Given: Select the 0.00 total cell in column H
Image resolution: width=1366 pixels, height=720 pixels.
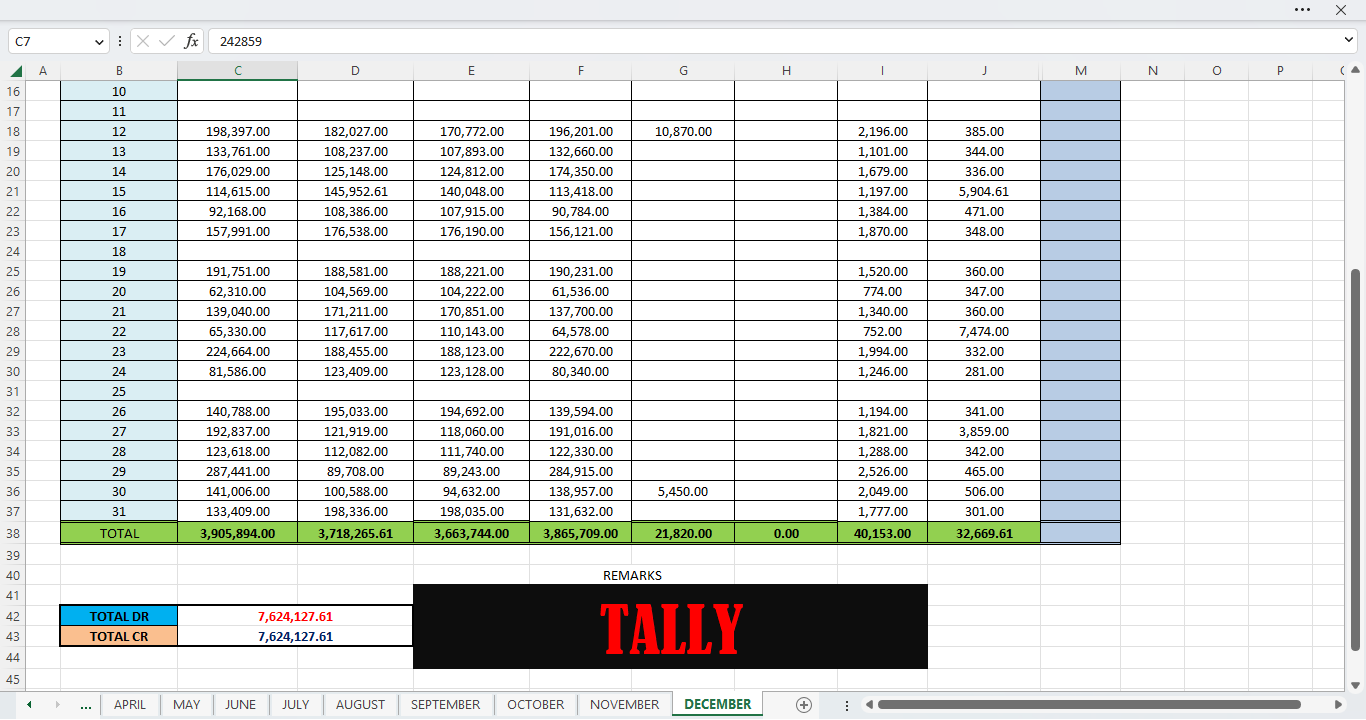Looking at the screenshot, I should [x=786, y=533].
